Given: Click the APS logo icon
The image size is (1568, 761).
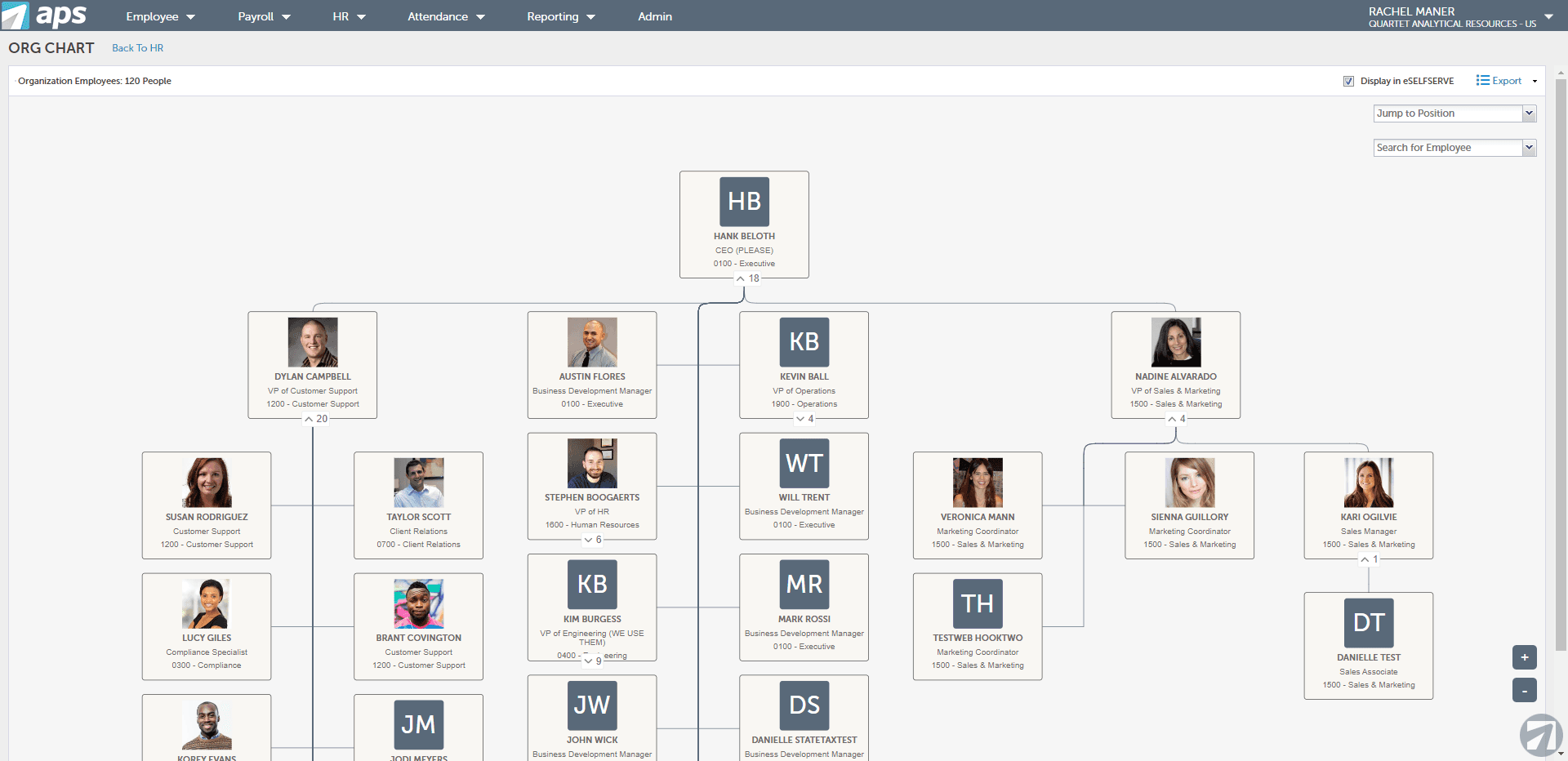Looking at the screenshot, I should point(16,16).
